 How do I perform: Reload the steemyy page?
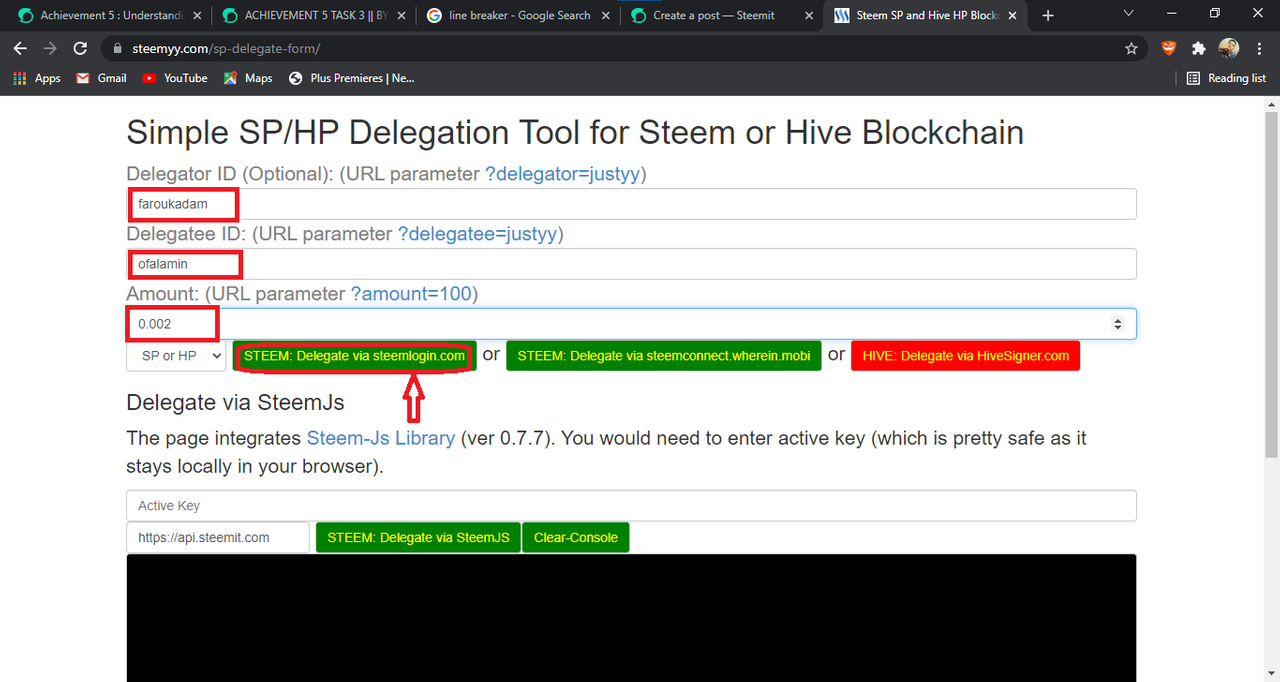(x=81, y=48)
